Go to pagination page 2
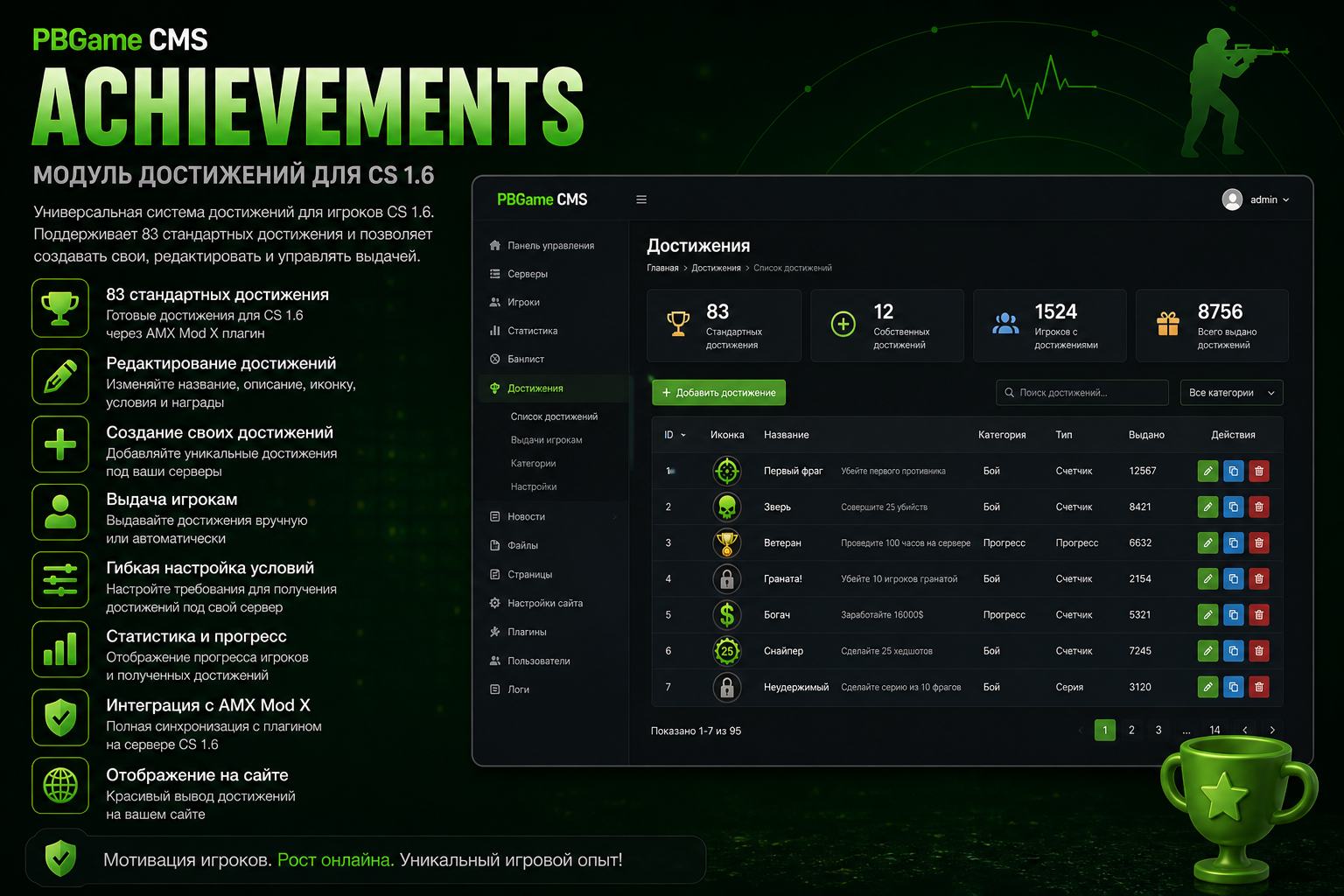This screenshot has width=1344, height=896. tap(1131, 730)
